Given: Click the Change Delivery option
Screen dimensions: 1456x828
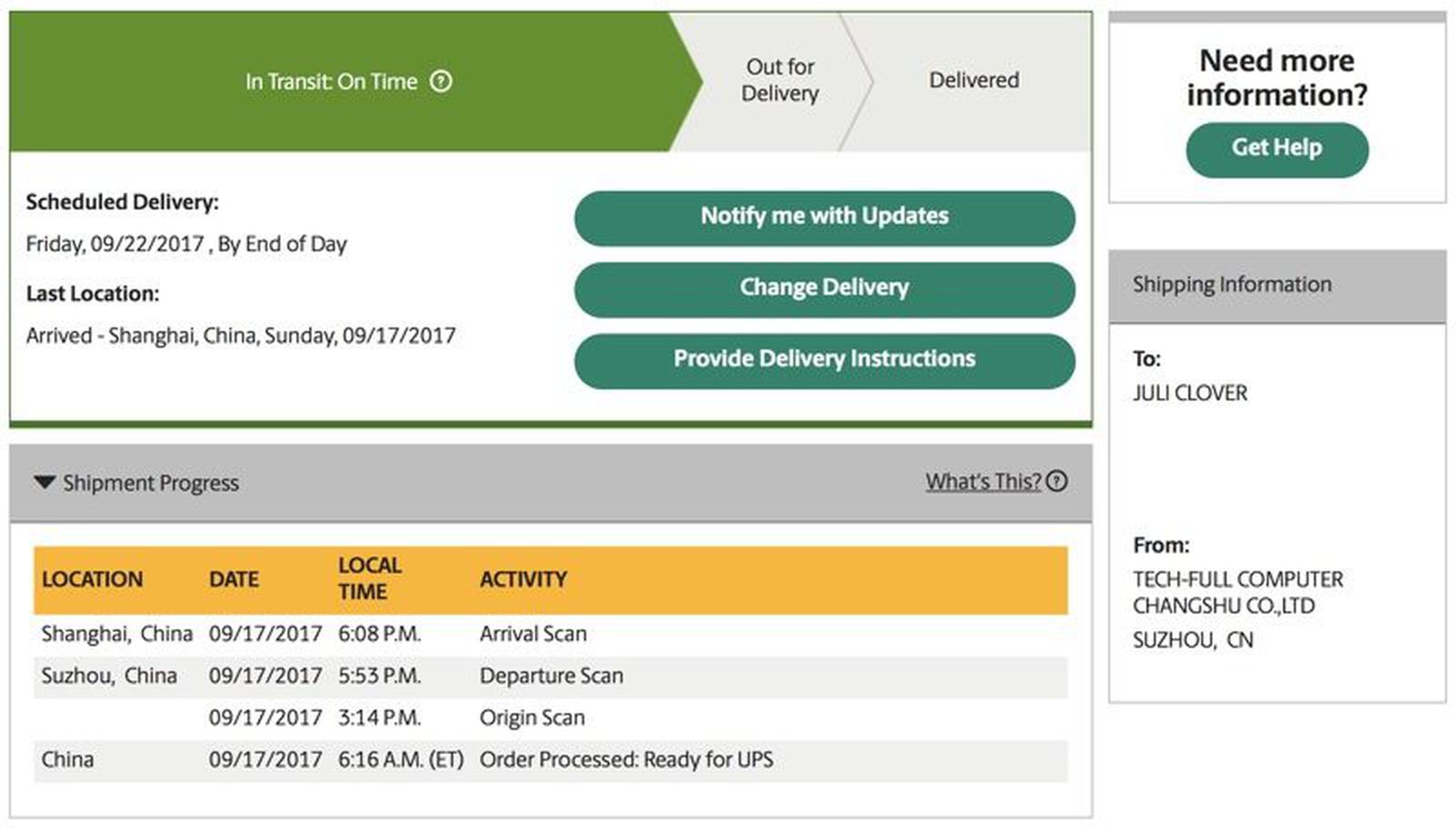Looking at the screenshot, I should (x=823, y=288).
